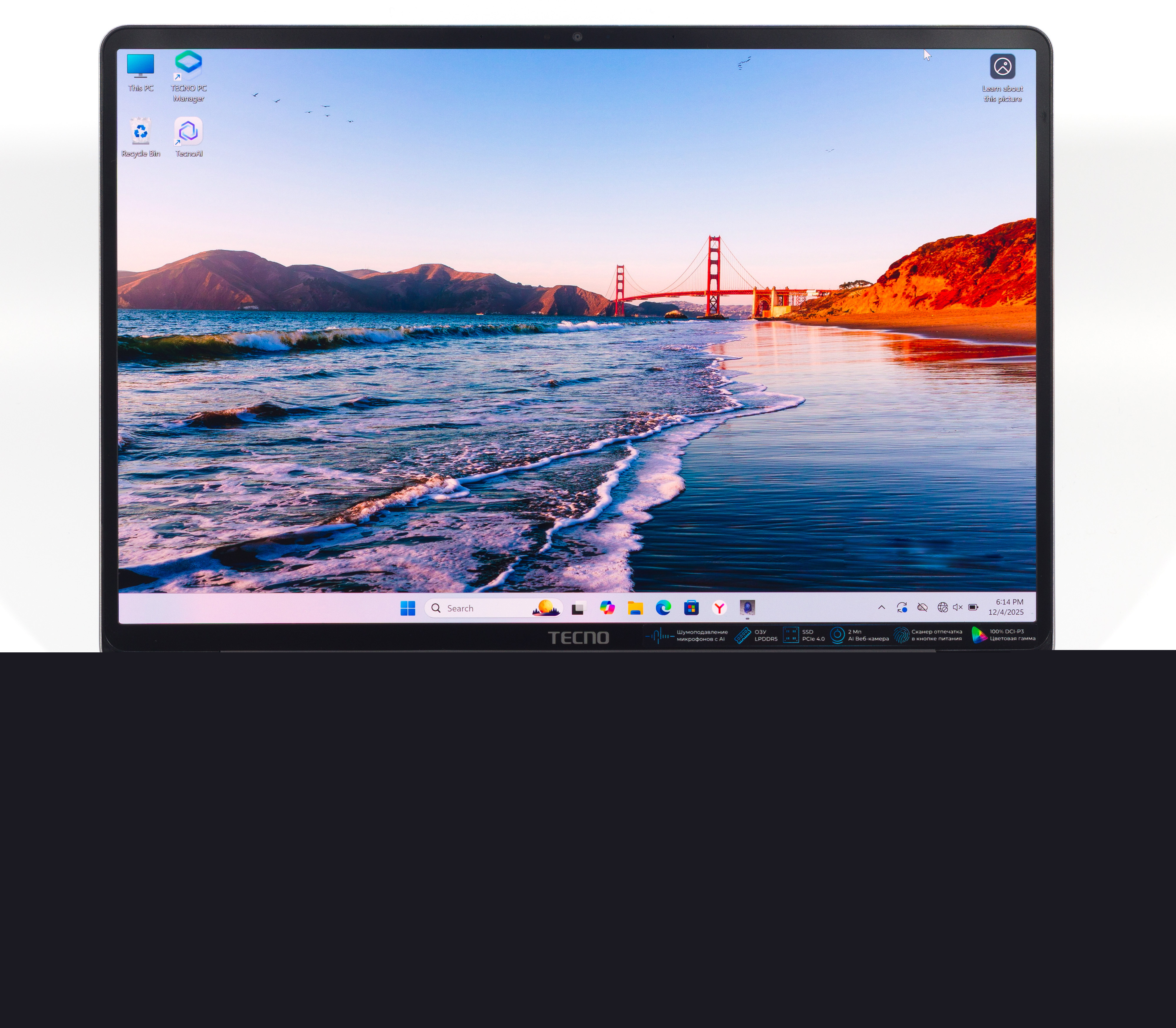Screen dimensions: 1176x1028
Task: Click the battery status icon
Action: coord(973,608)
